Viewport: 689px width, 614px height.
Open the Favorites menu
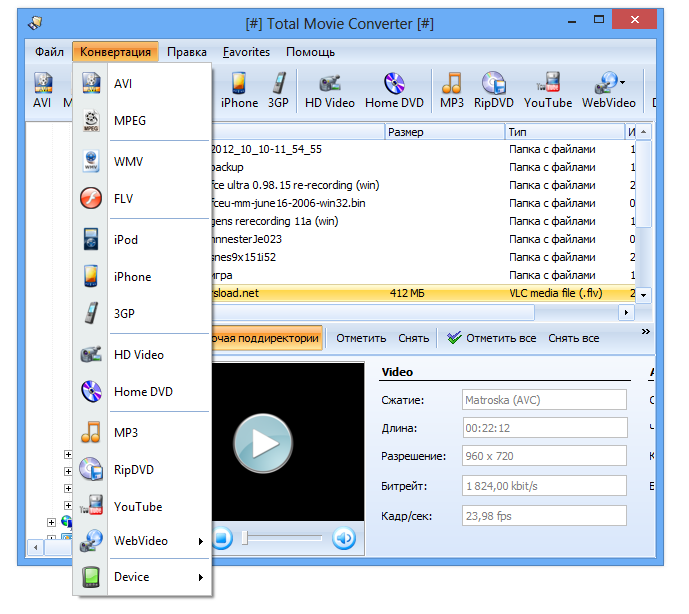pyautogui.click(x=246, y=52)
